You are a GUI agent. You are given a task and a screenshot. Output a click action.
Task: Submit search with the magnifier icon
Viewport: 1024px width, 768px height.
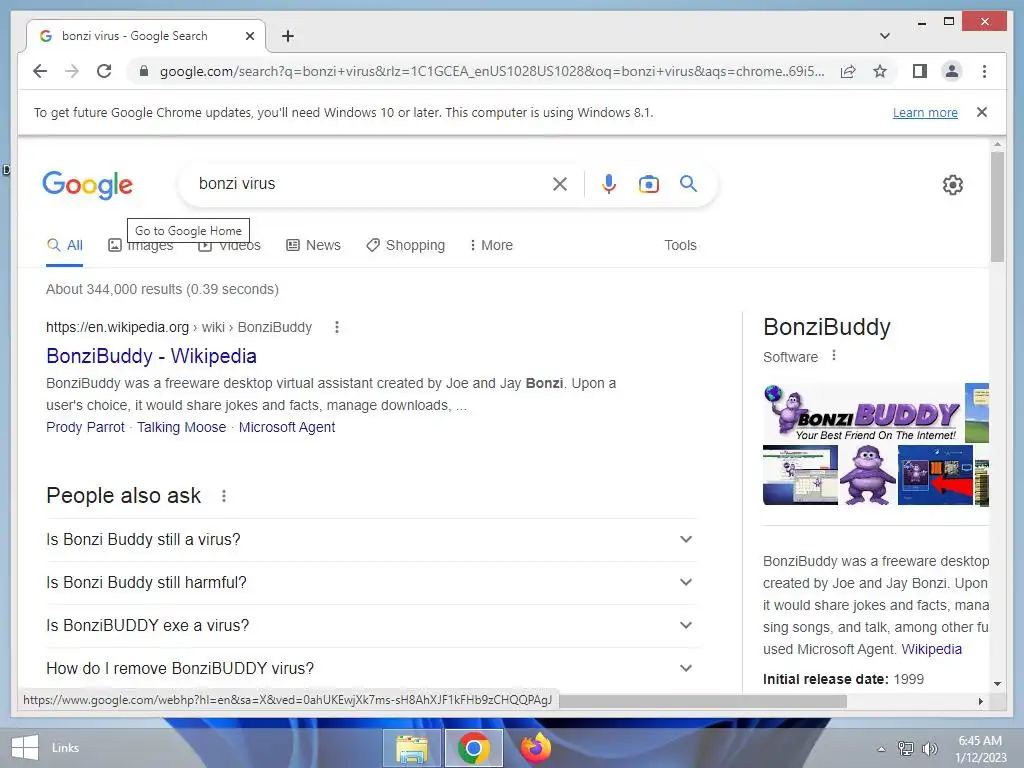688,184
